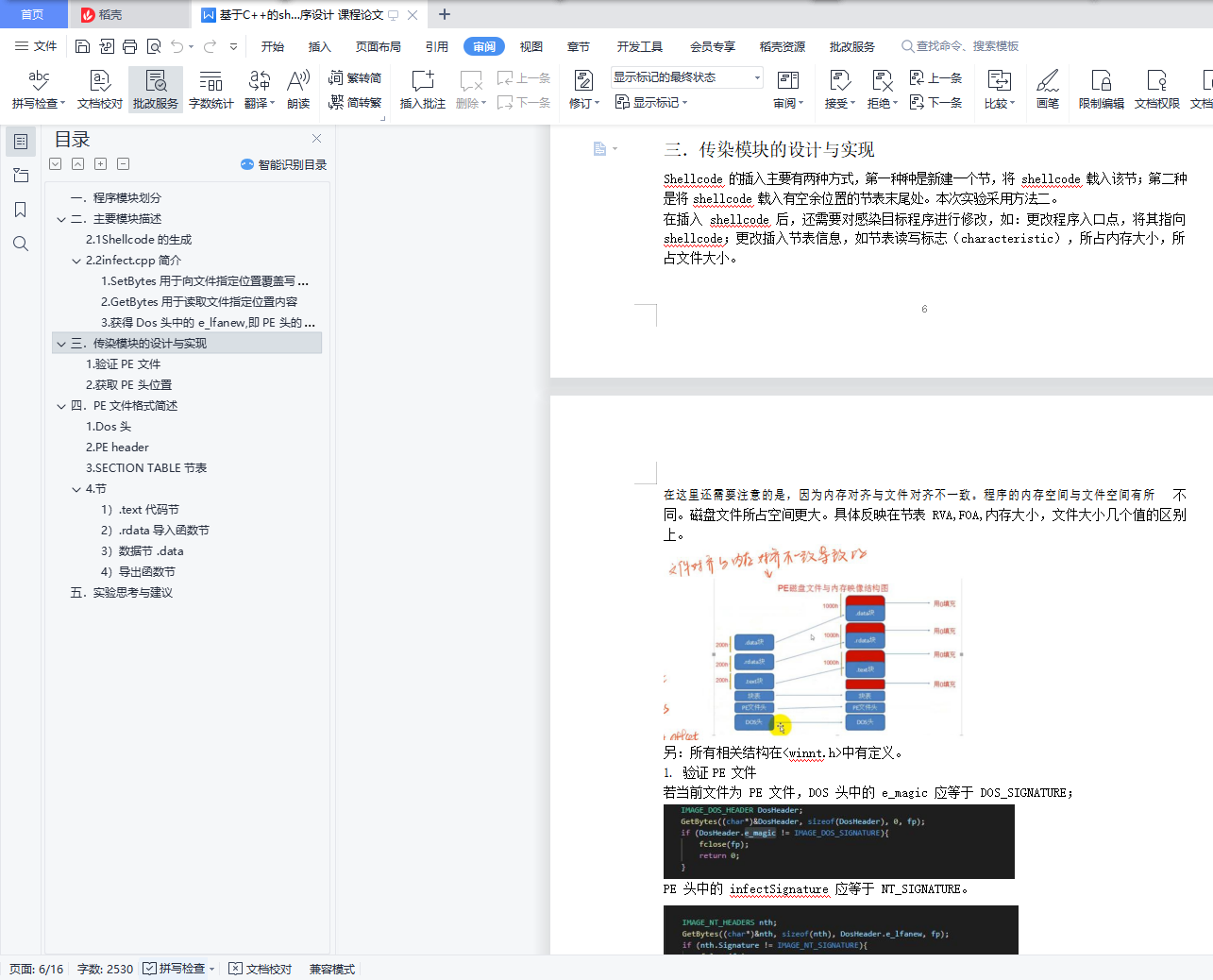Click 智能识别目录 smart TOC button
The height and width of the screenshot is (980, 1213).
pyautogui.click(x=283, y=164)
